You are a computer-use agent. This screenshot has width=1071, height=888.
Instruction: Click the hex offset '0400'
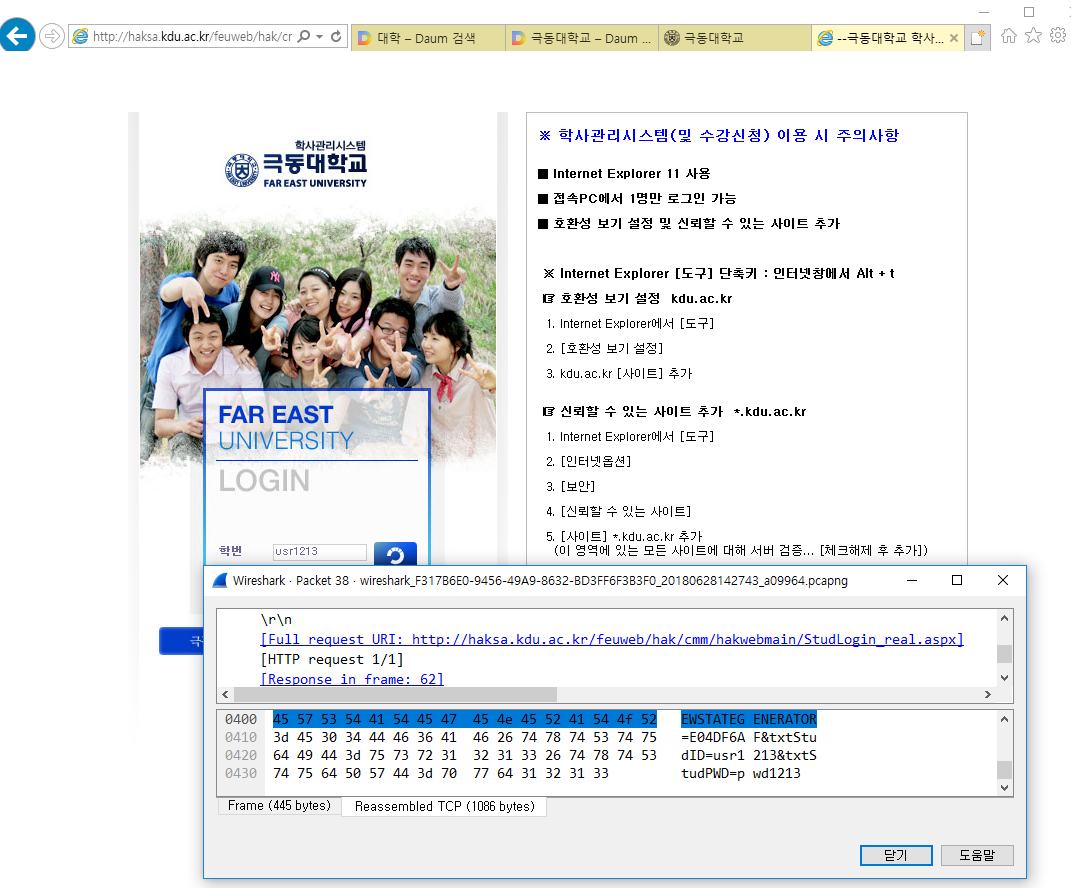(241, 719)
